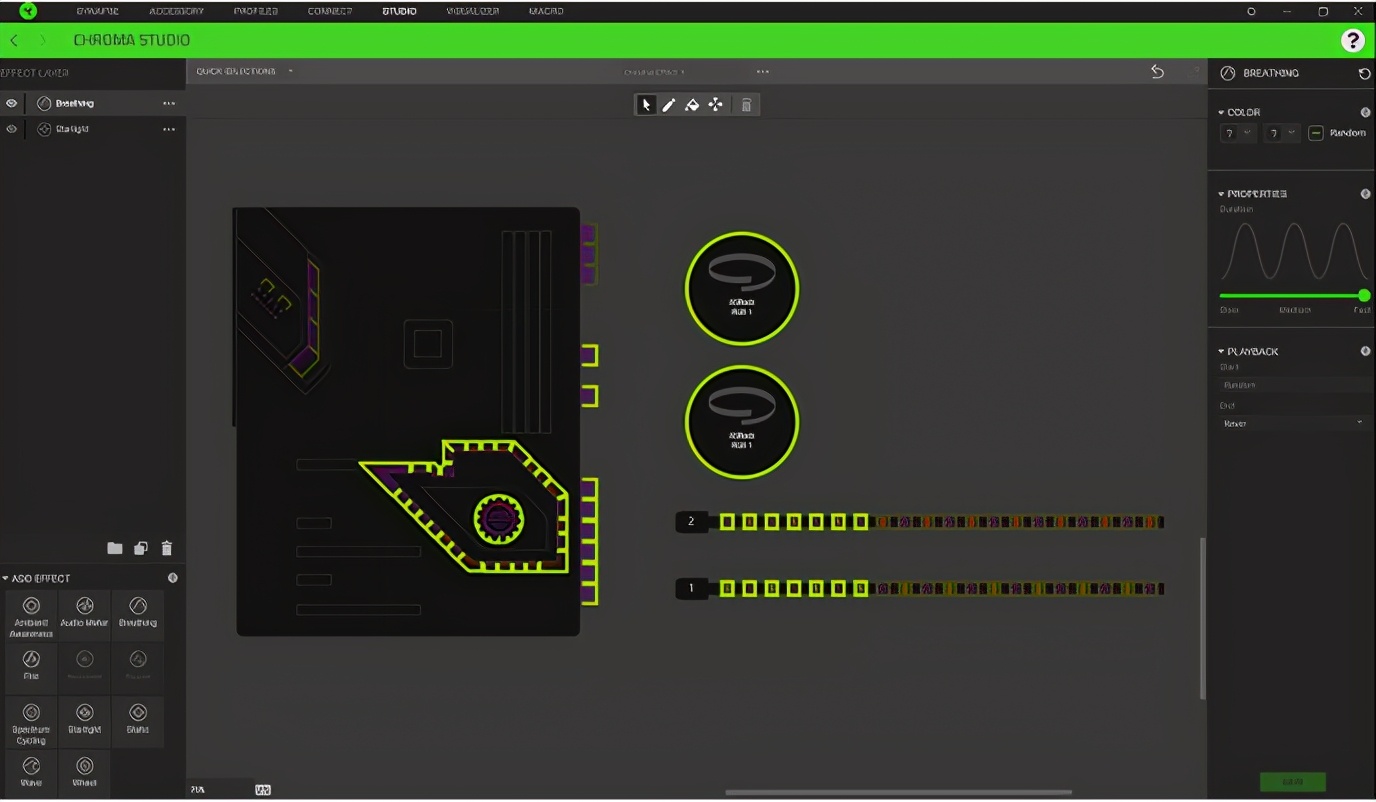Add the Breathing effect from Add Effect grid
The height and width of the screenshot is (802, 1376).
coord(138,614)
